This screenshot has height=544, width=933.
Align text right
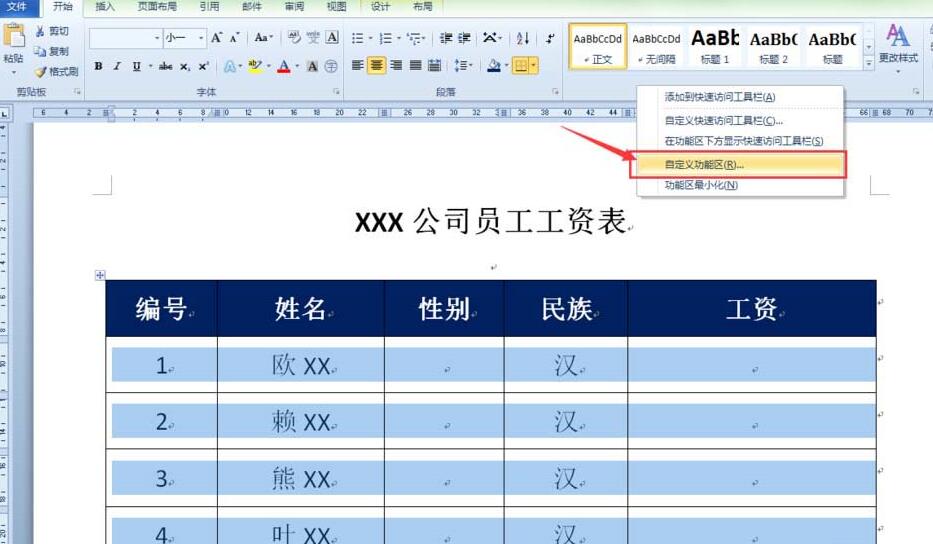396,65
